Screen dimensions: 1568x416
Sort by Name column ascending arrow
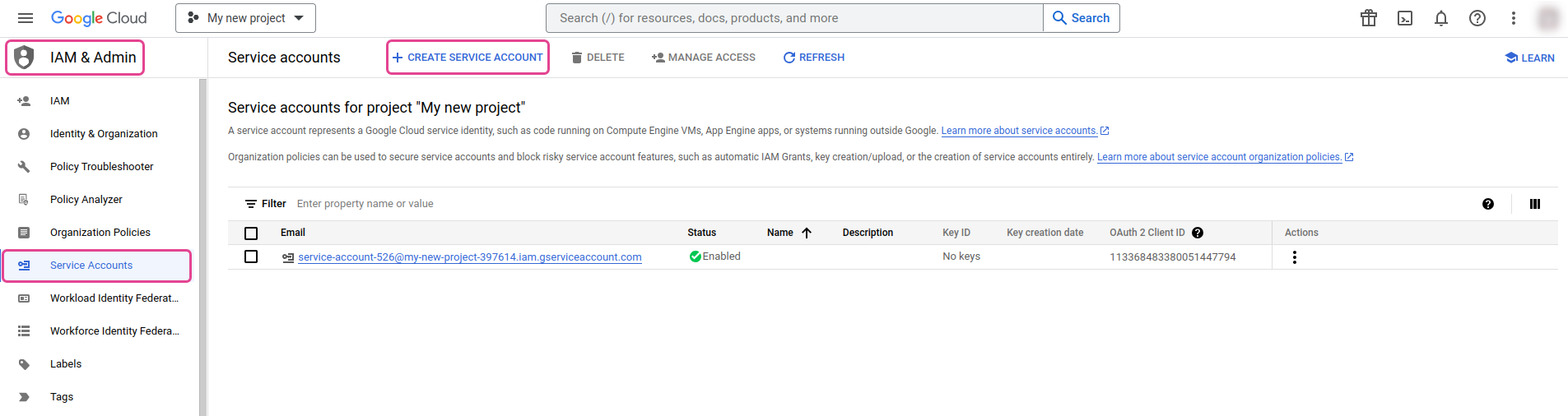[807, 233]
